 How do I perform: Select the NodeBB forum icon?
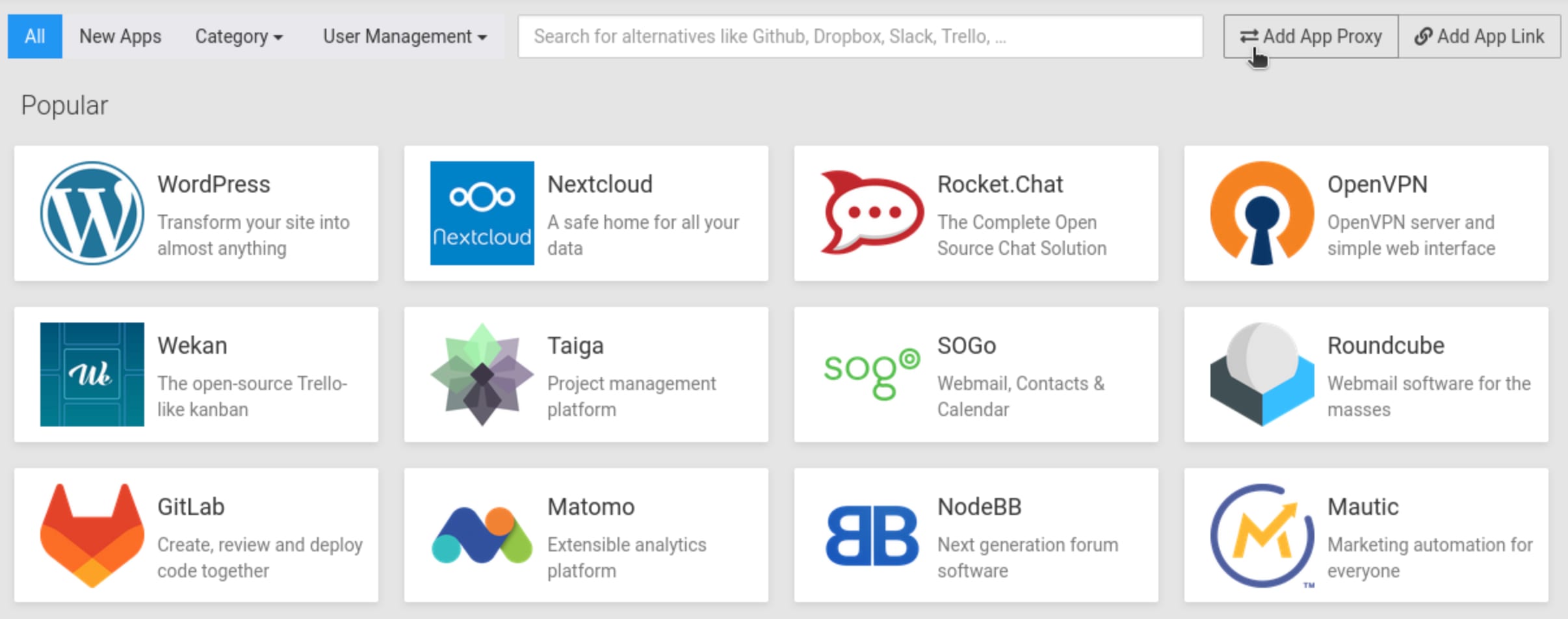[x=872, y=534]
